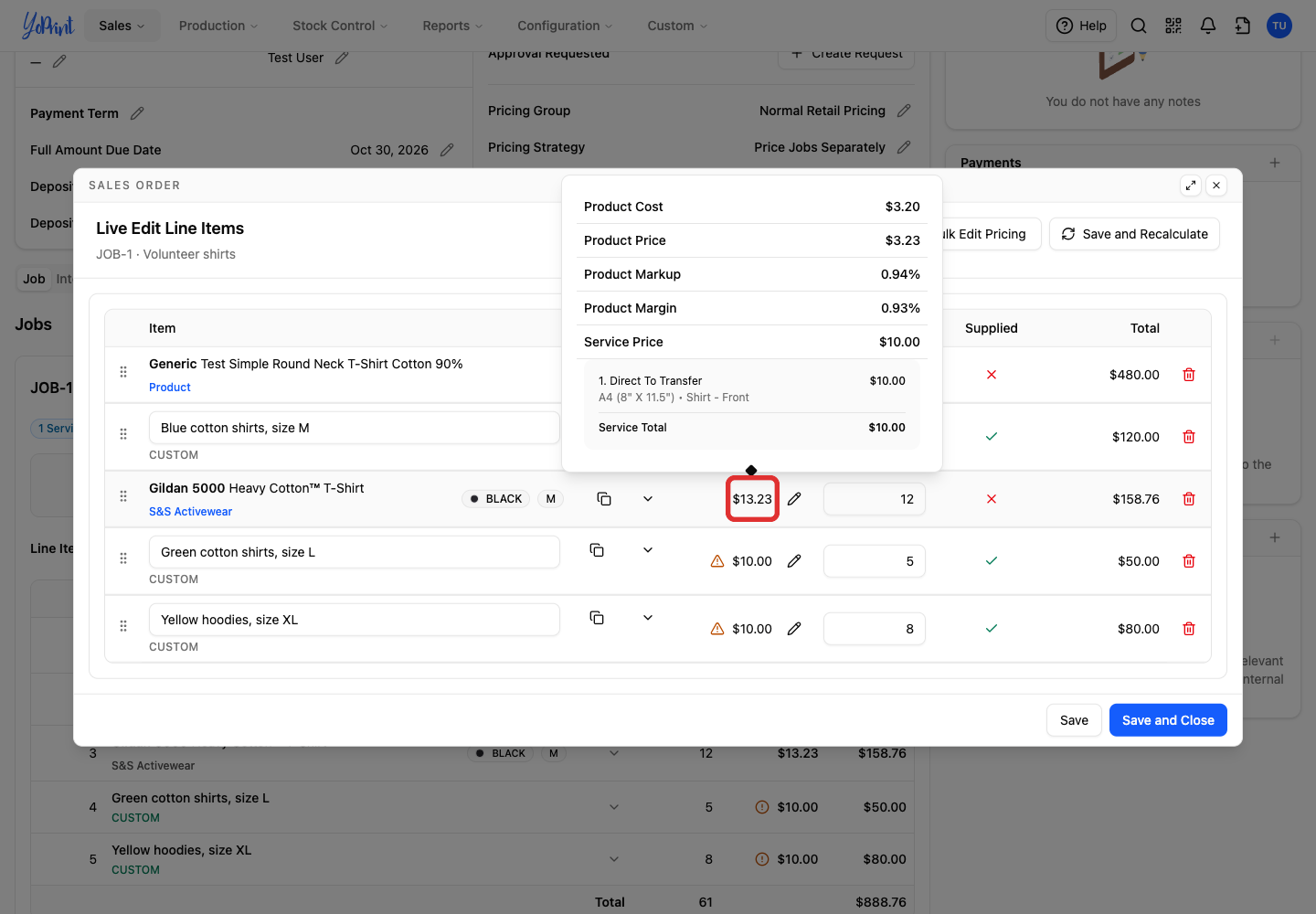Expand the Green cotton shirts row chevron

[648, 550]
